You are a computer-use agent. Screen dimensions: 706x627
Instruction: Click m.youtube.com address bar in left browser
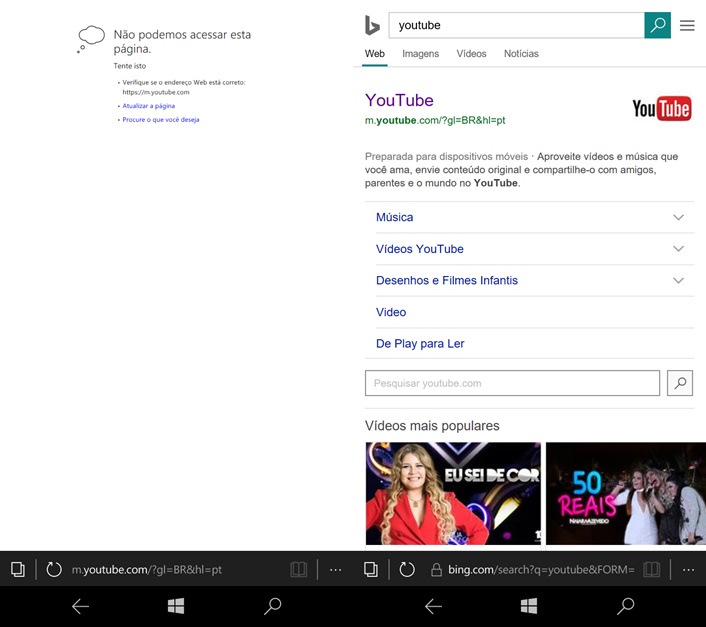147,569
